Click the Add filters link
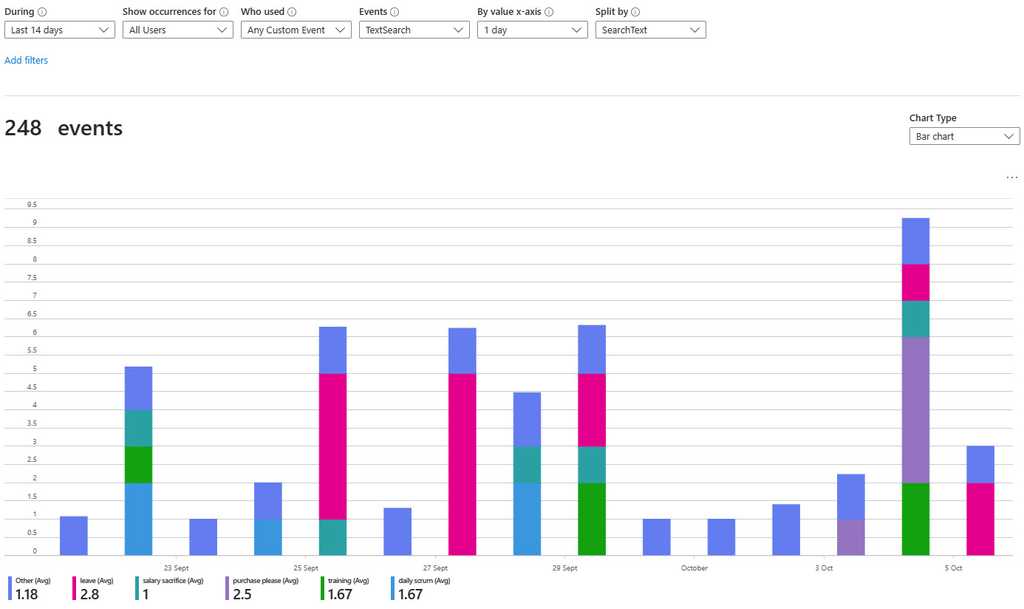 tap(26, 60)
